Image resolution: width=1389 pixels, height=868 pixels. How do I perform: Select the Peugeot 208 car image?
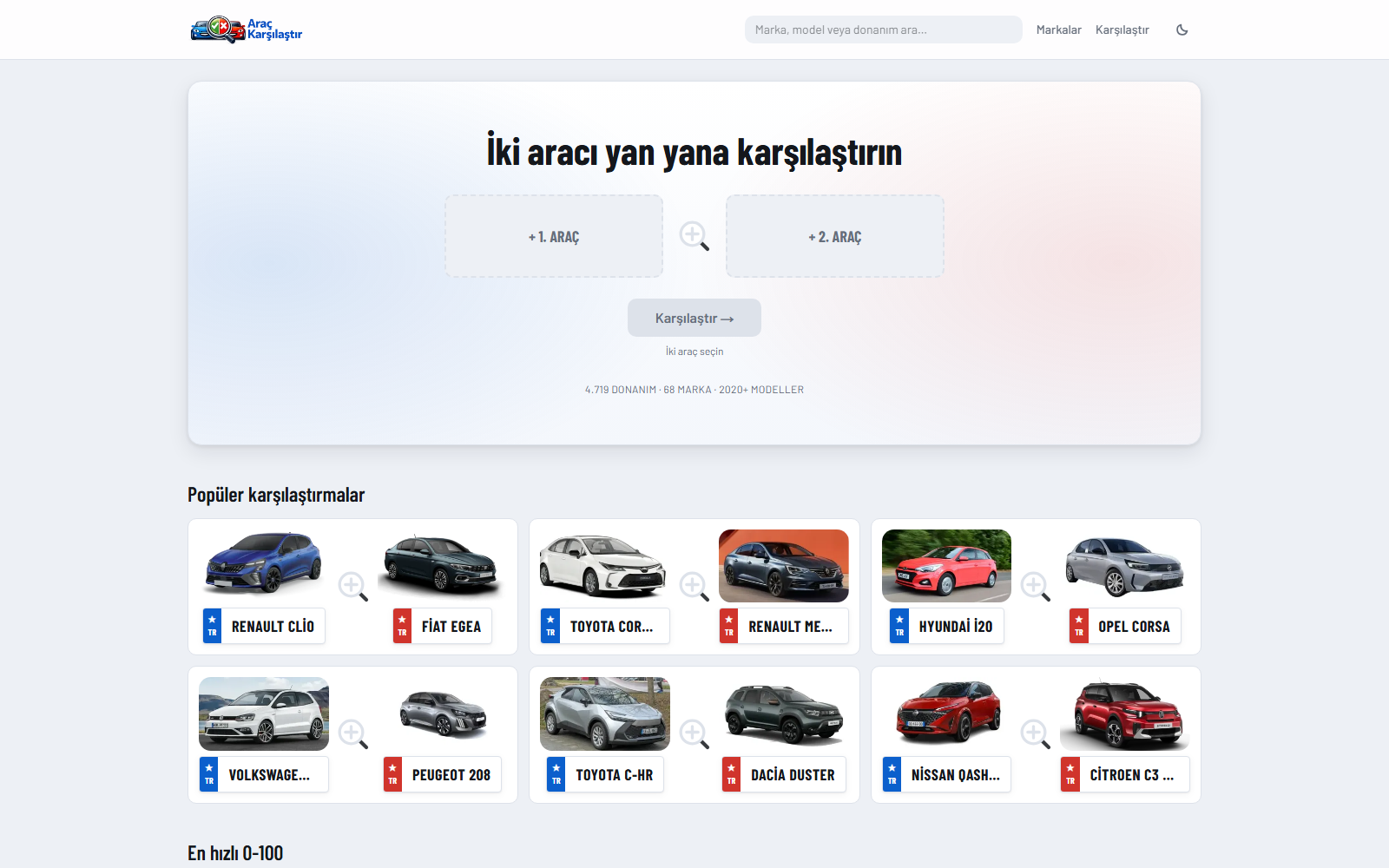click(443, 713)
